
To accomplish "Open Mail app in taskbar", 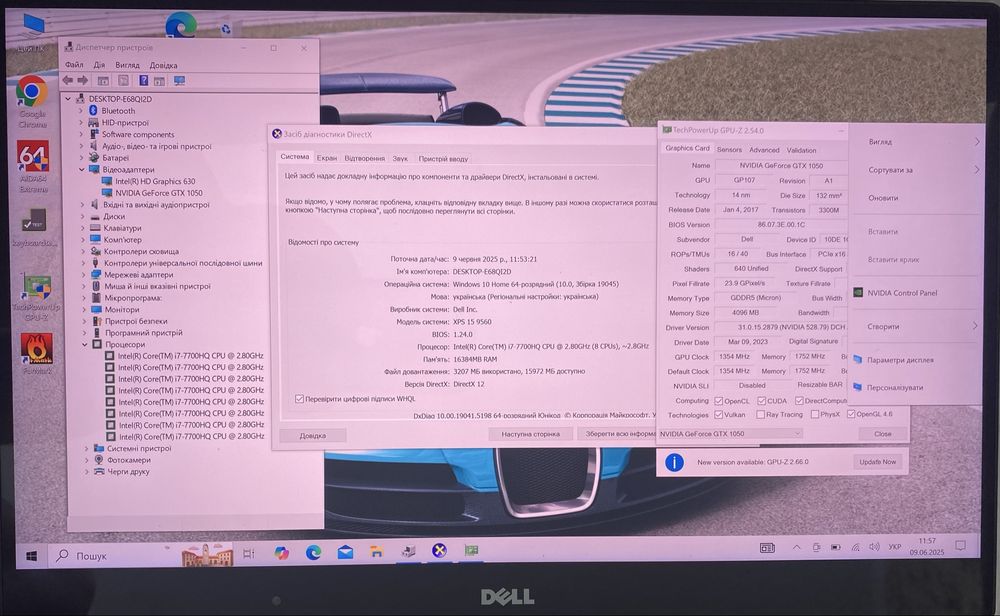I will click(345, 552).
